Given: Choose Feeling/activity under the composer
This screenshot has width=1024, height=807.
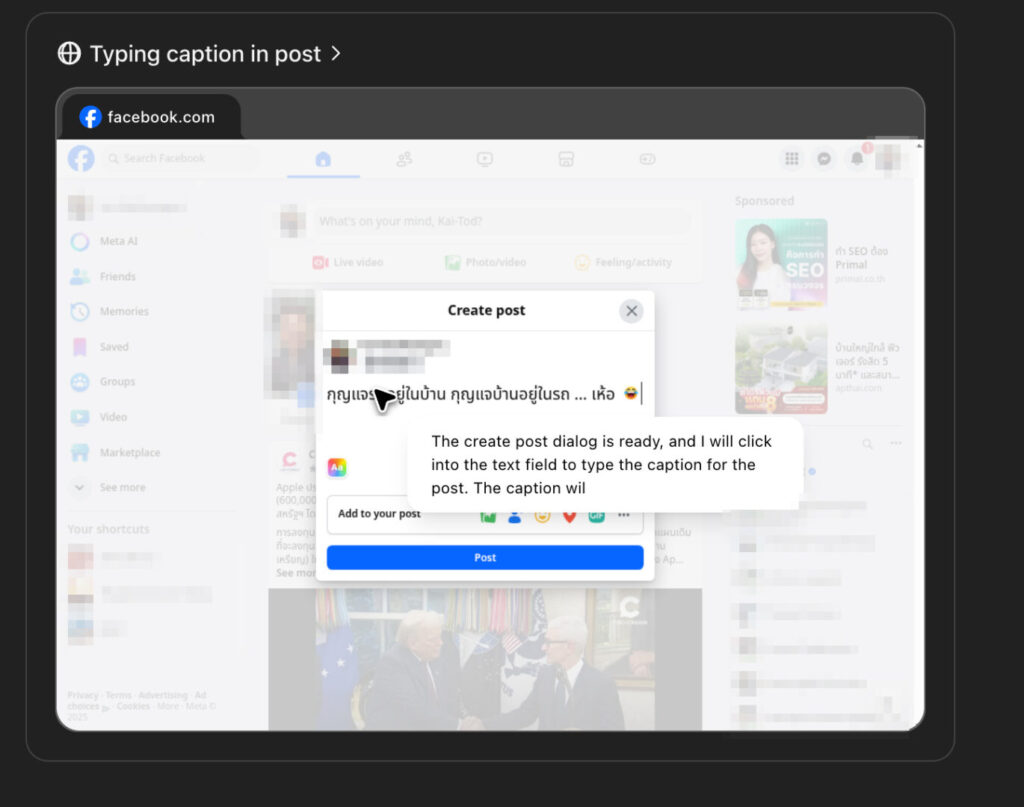Looking at the screenshot, I should (x=623, y=262).
